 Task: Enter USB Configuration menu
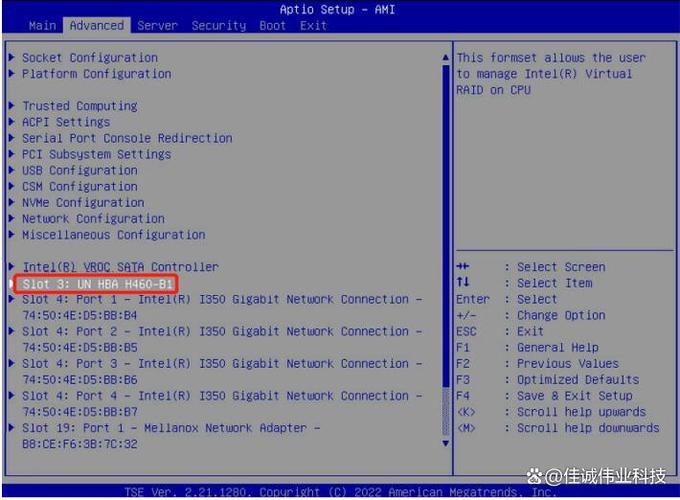79,170
